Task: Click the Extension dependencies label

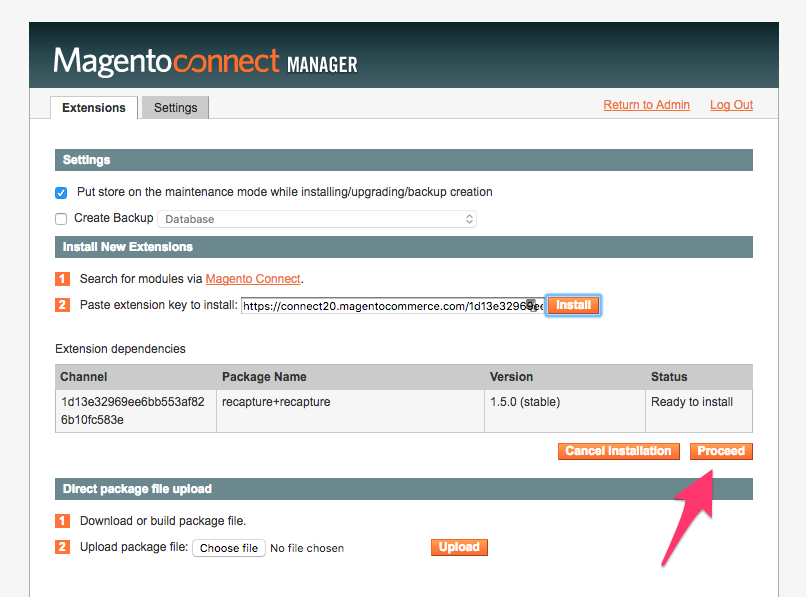Action: tap(120, 349)
